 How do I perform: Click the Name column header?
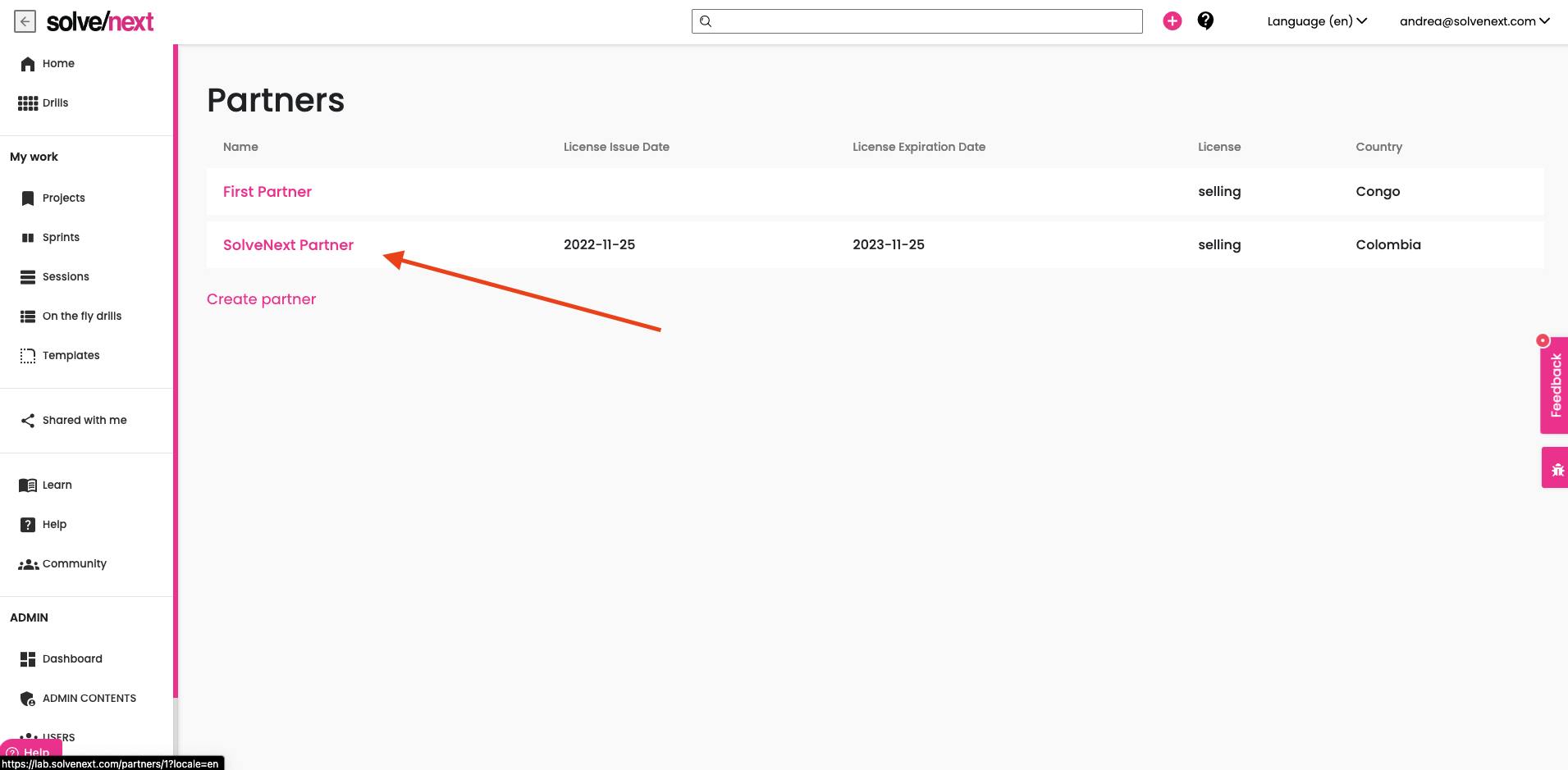pyautogui.click(x=240, y=147)
